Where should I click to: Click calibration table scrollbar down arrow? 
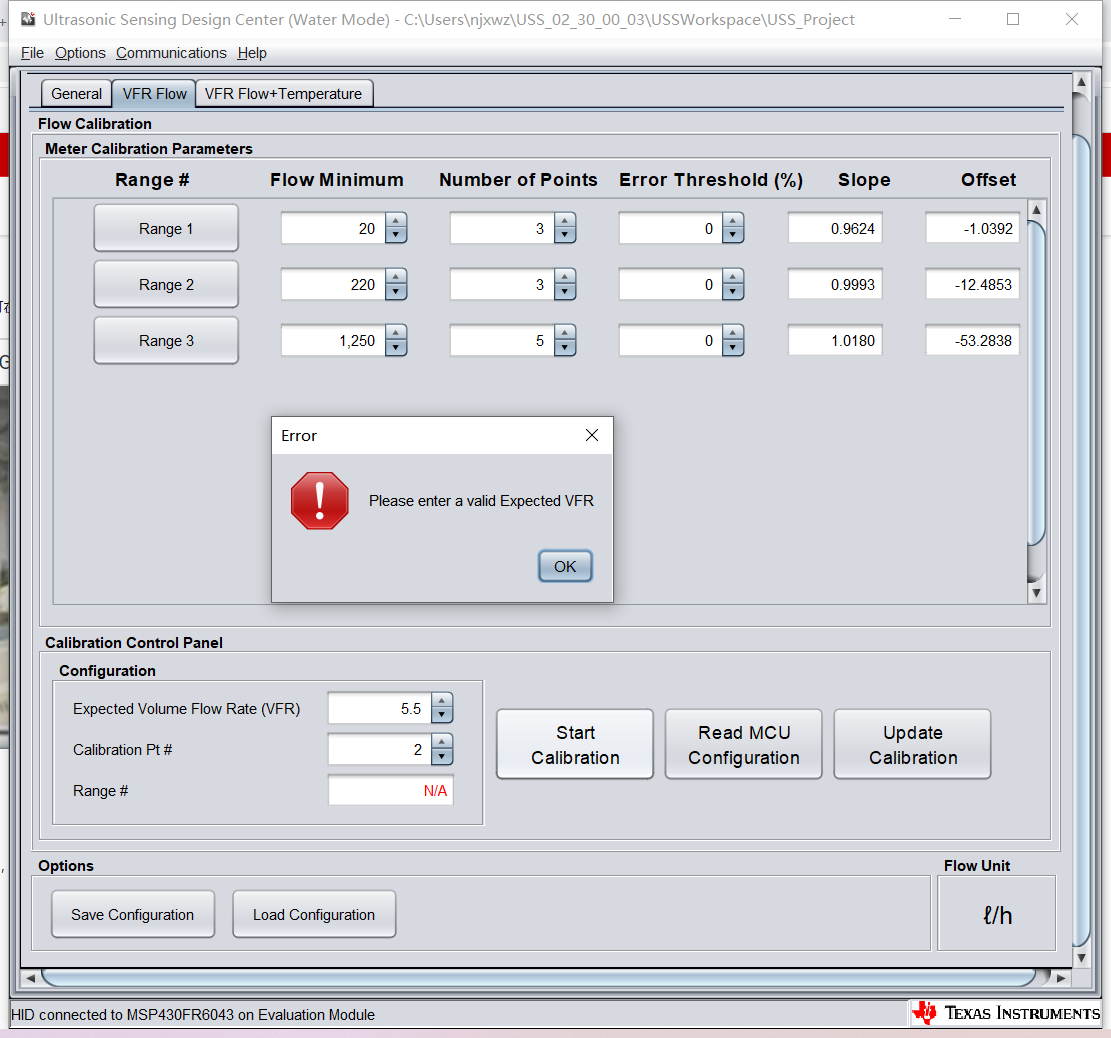(x=1036, y=593)
